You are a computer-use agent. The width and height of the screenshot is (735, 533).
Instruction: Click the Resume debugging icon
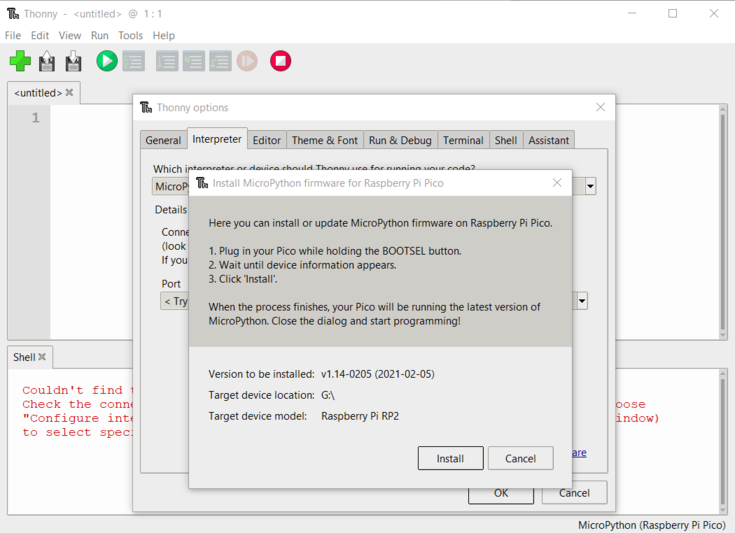click(247, 61)
